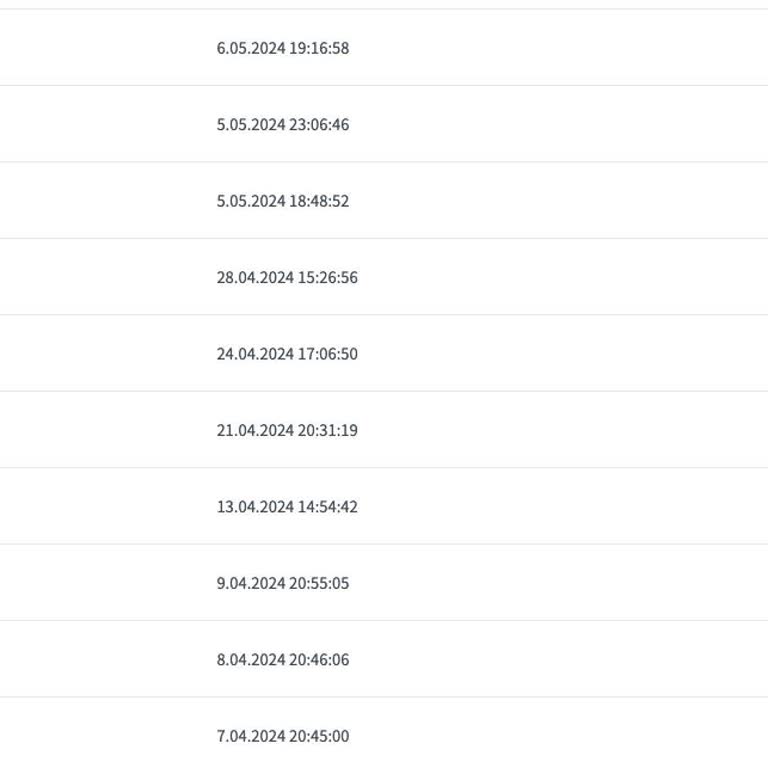Select the date 7.04.2024
768x768 pixels.
[x=251, y=736]
